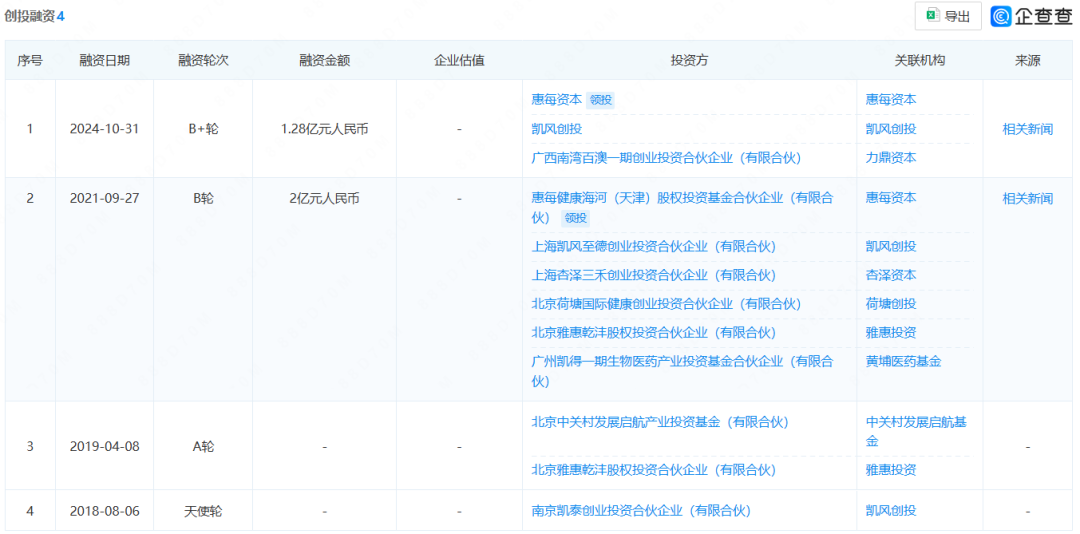1080x534 pixels.
Task: Click the 杏泽资本 institution link
Action: pyautogui.click(x=891, y=276)
